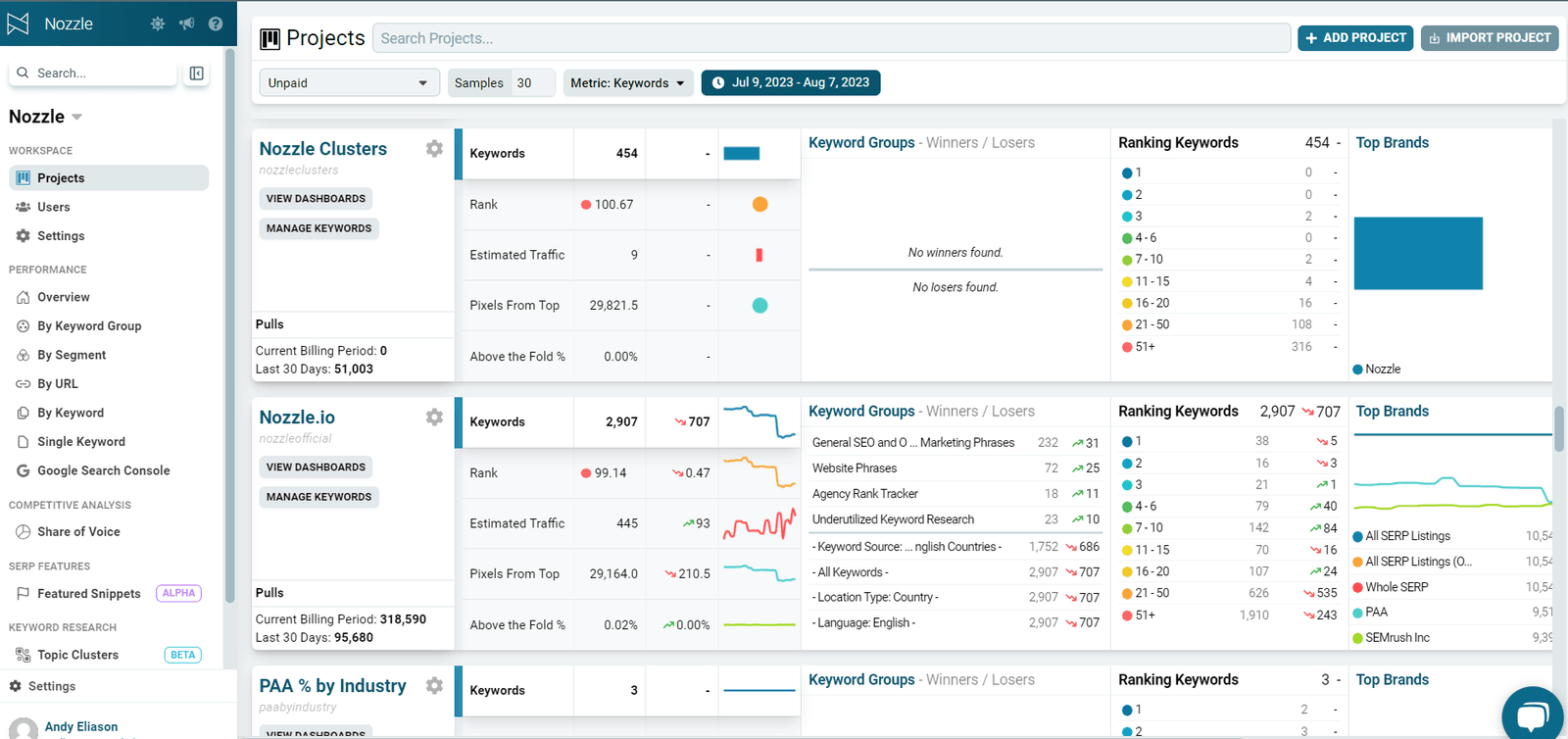Collapse the sidebar panel icon
The height and width of the screenshot is (739, 1568).
point(197,74)
